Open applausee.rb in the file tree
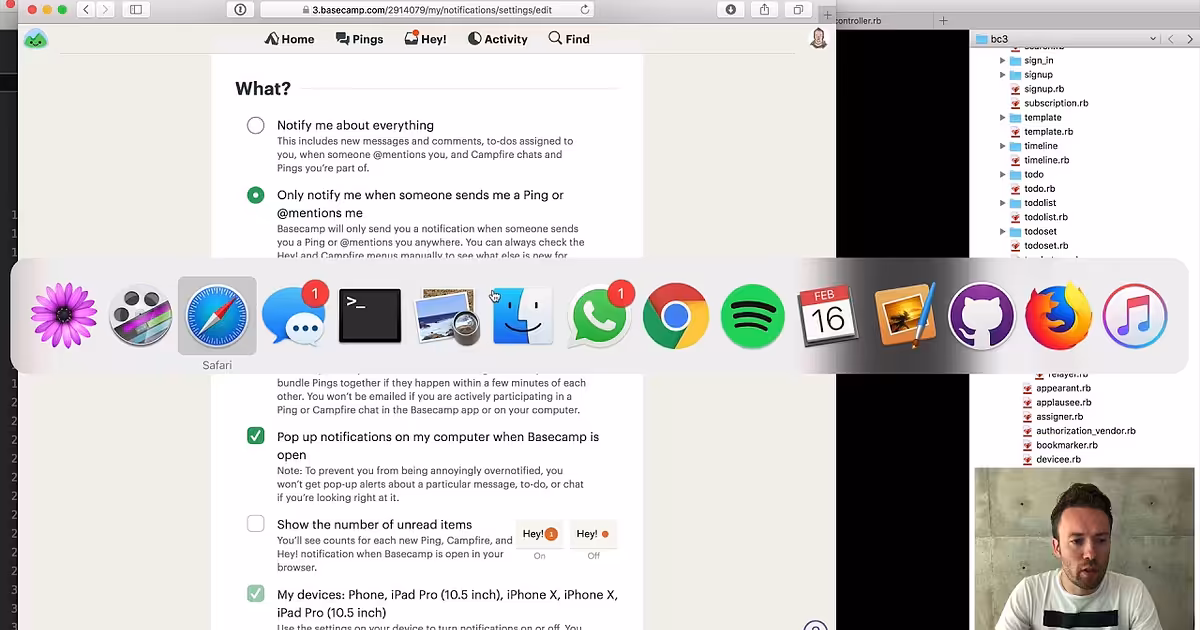Image resolution: width=1200 pixels, height=630 pixels. [x=1063, y=403]
